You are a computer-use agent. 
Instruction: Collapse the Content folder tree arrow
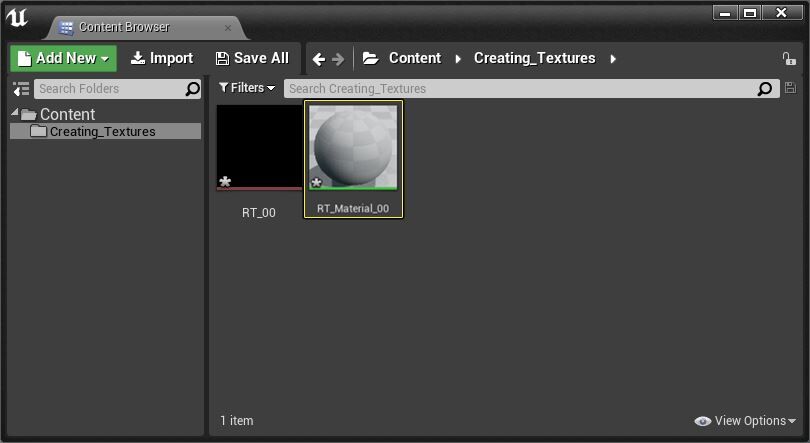(14, 112)
